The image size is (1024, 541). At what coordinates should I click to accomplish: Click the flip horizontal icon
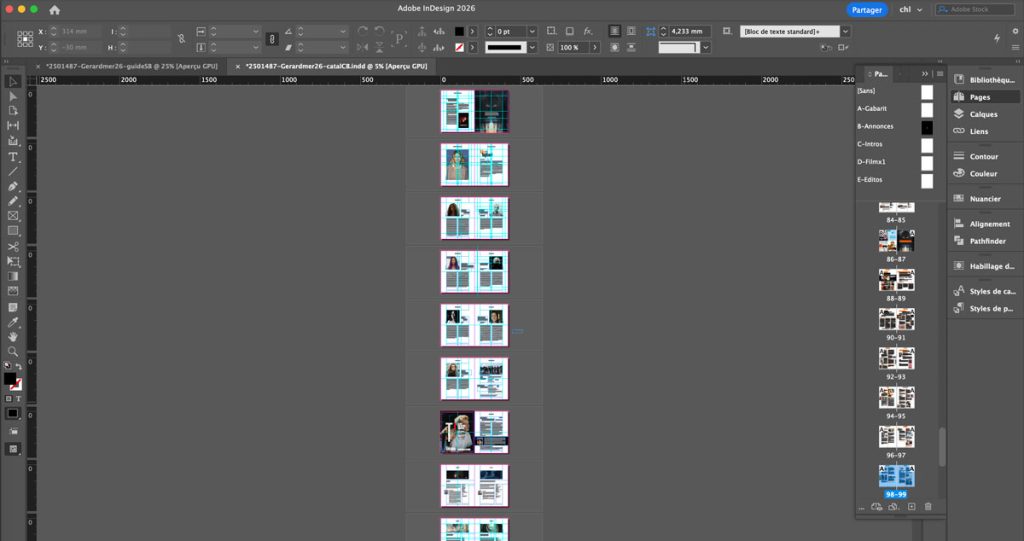click(363, 47)
